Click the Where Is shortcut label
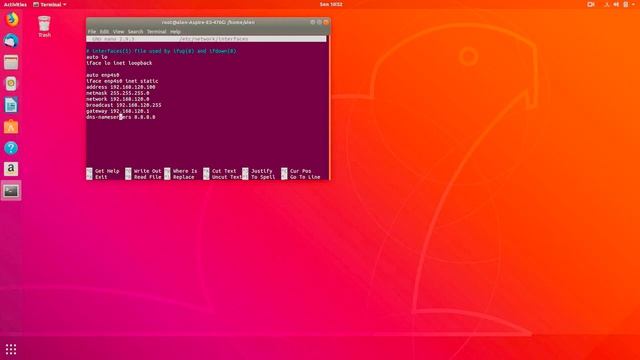This screenshot has width=640, height=360. point(185,171)
